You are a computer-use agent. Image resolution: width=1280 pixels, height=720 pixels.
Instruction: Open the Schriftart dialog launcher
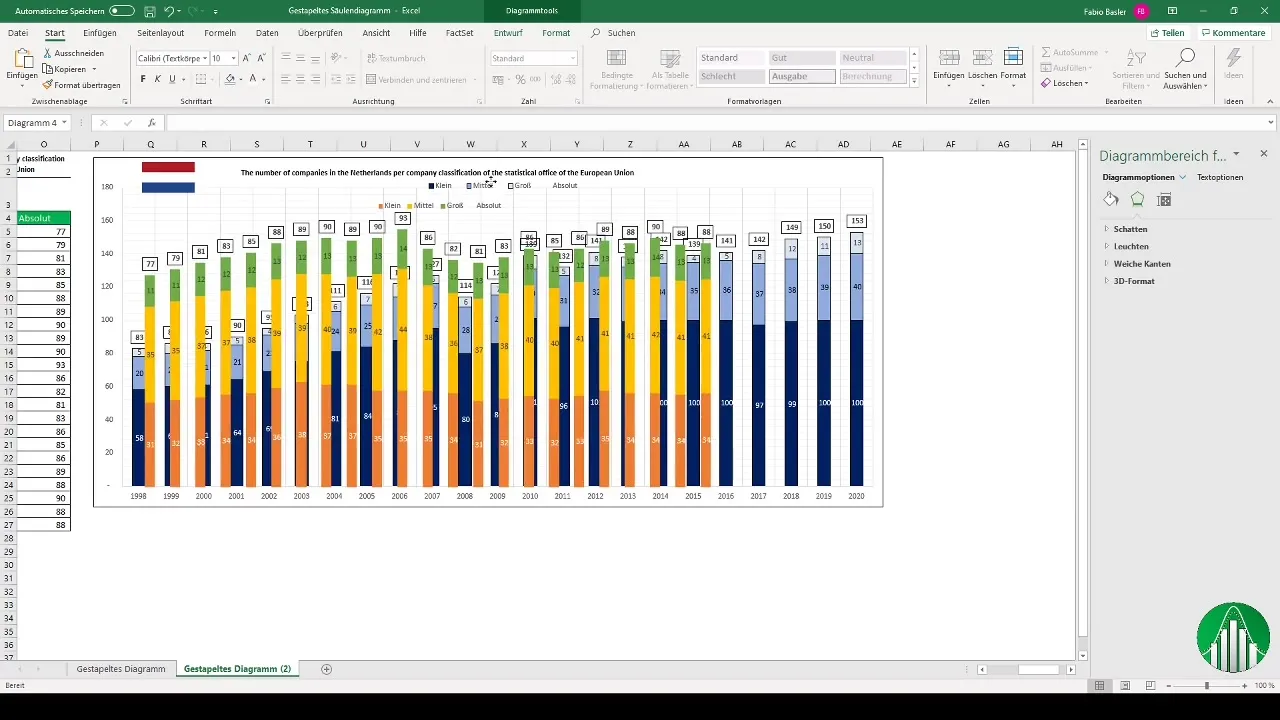pos(267,102)
